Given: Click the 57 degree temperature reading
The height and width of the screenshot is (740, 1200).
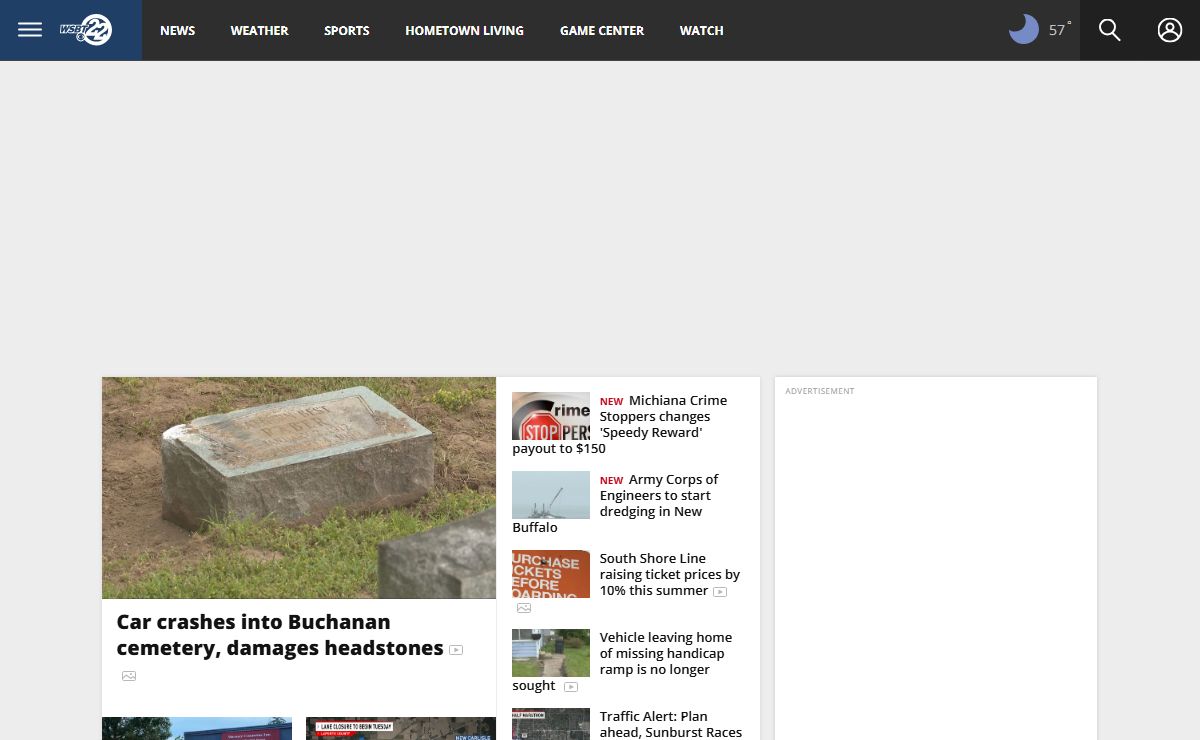Looking at the screenshot, I should click(x=1058, y=30).
